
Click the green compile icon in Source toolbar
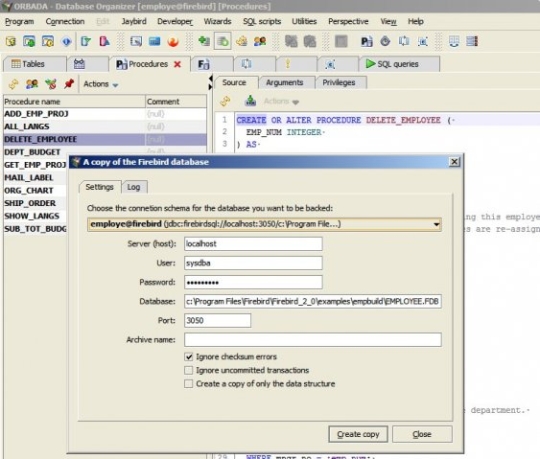point(250,101)
